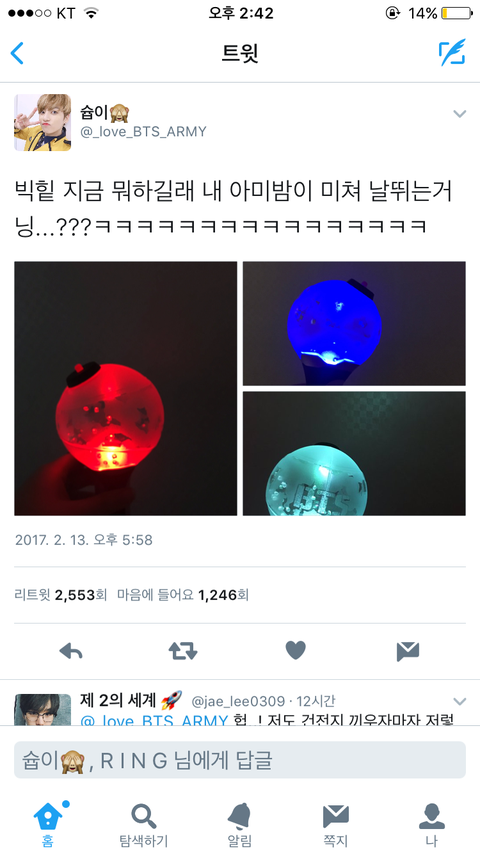
Task: Open the 홈 tab
Action: click(48, 822)
